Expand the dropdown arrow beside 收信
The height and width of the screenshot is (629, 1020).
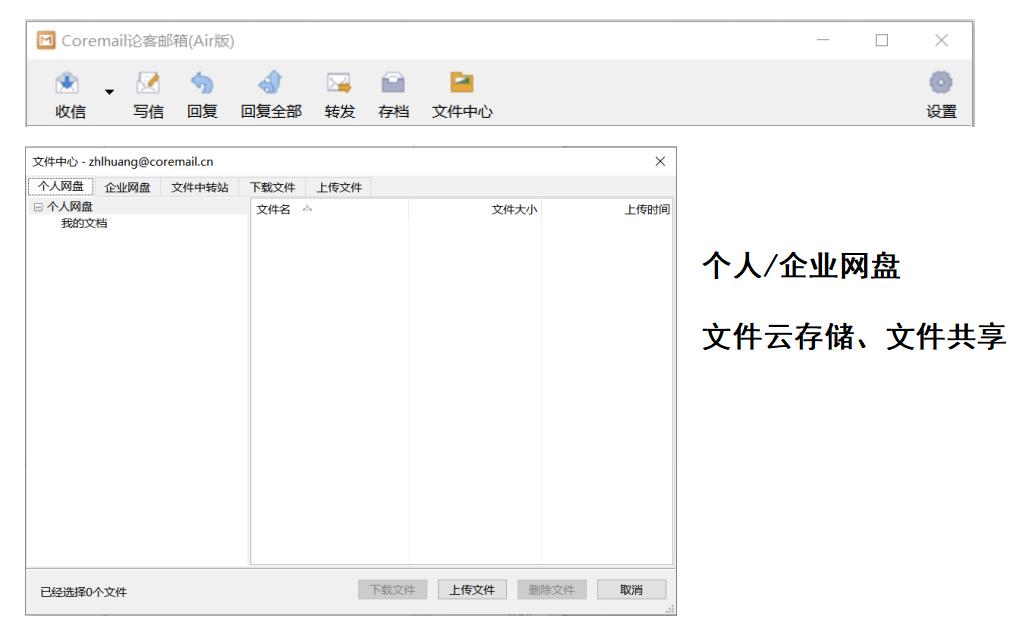click(108, 93)
